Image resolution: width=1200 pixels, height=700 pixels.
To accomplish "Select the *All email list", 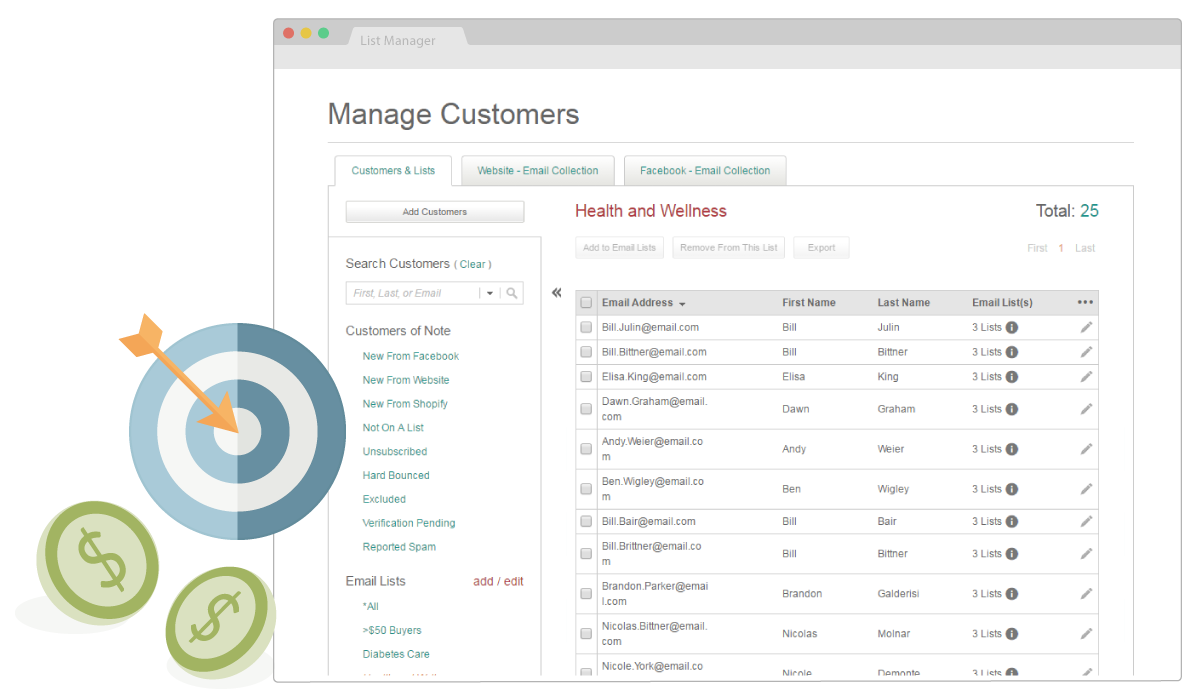I will tap(371, 607).
